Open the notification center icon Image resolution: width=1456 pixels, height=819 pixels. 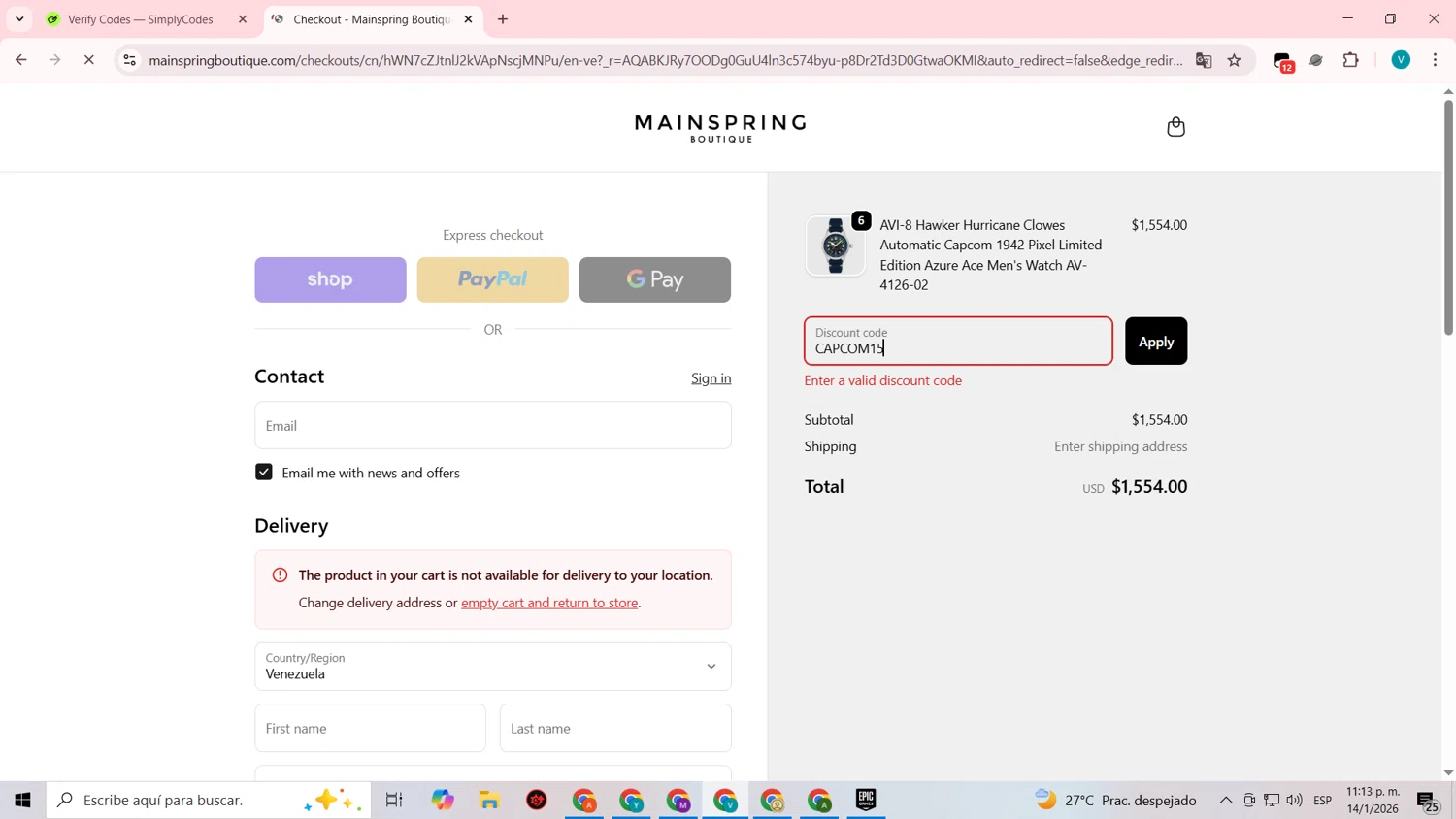(x=1428, y=802)
